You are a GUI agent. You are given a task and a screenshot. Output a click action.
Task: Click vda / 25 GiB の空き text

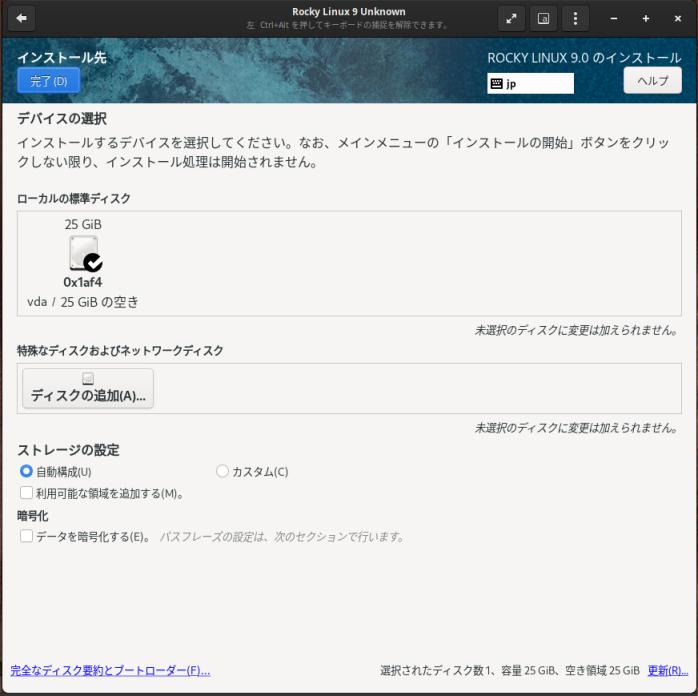pyautogui.click(x=83, y=302)
